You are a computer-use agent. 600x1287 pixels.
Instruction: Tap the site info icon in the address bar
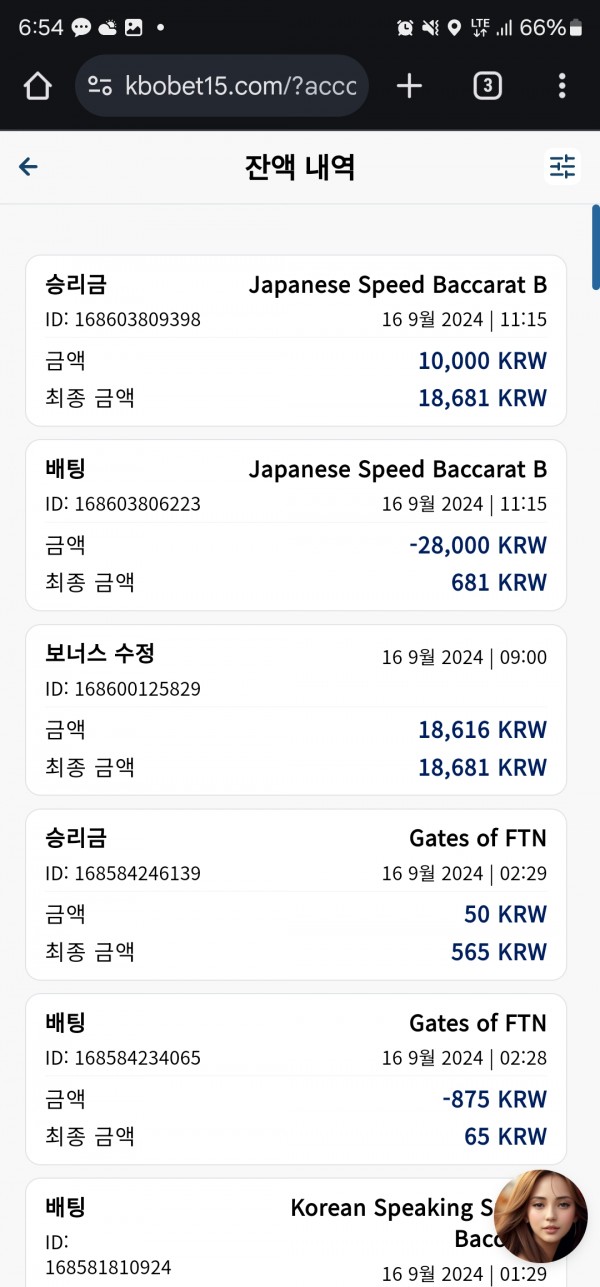[98, 87]
